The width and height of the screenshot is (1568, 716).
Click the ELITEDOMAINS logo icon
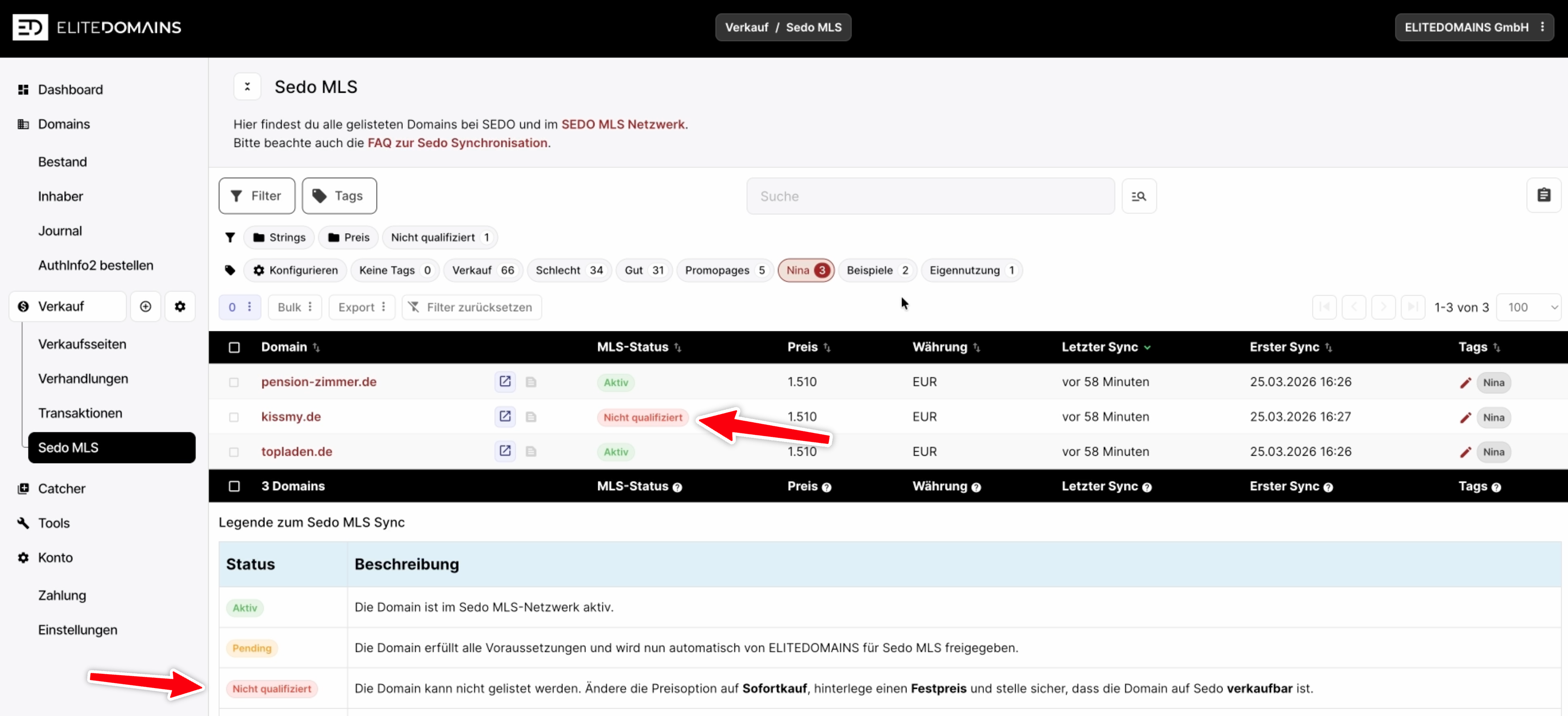(30, 28)
